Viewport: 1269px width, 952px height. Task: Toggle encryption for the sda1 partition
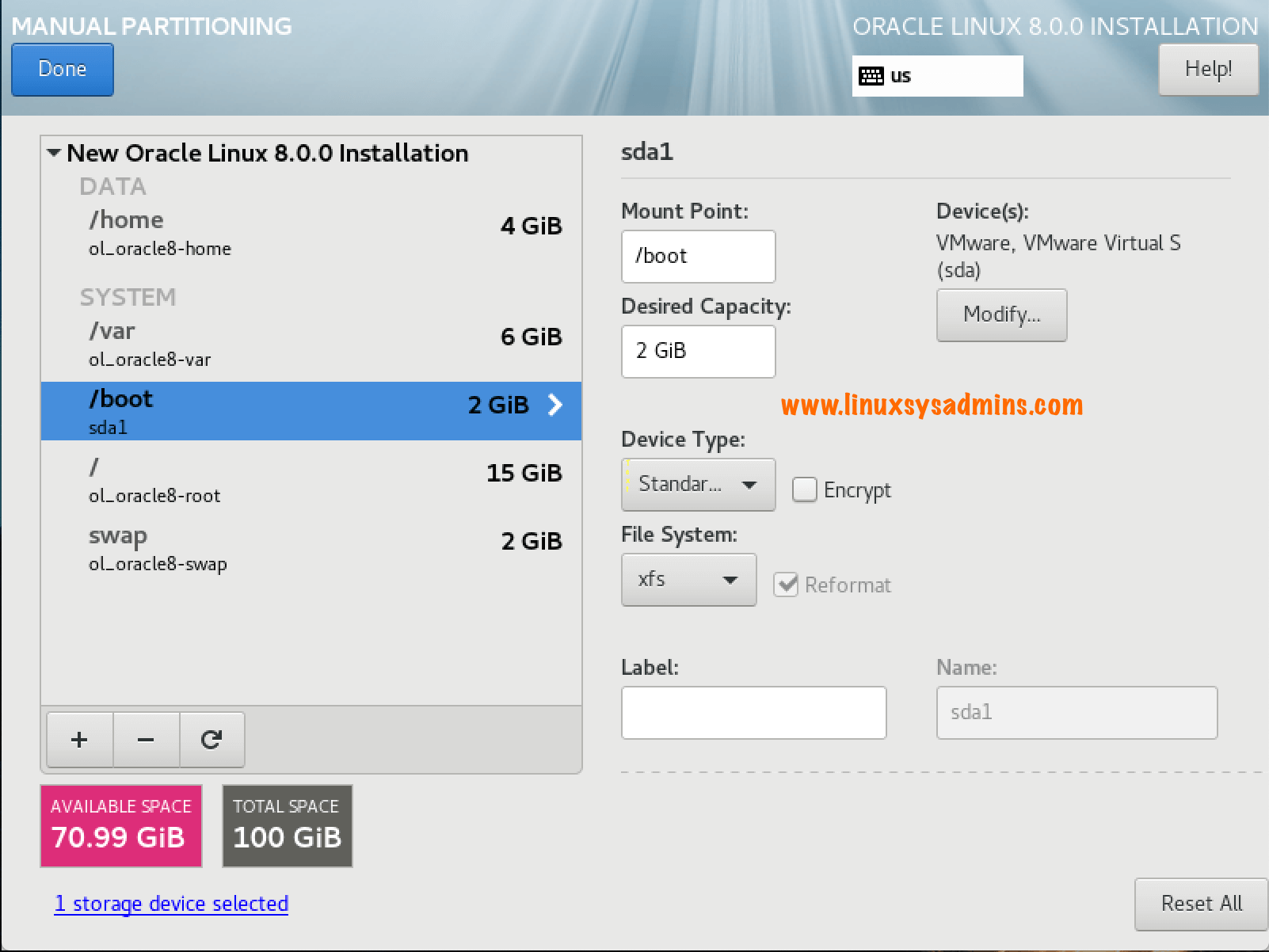click(804, 489)
